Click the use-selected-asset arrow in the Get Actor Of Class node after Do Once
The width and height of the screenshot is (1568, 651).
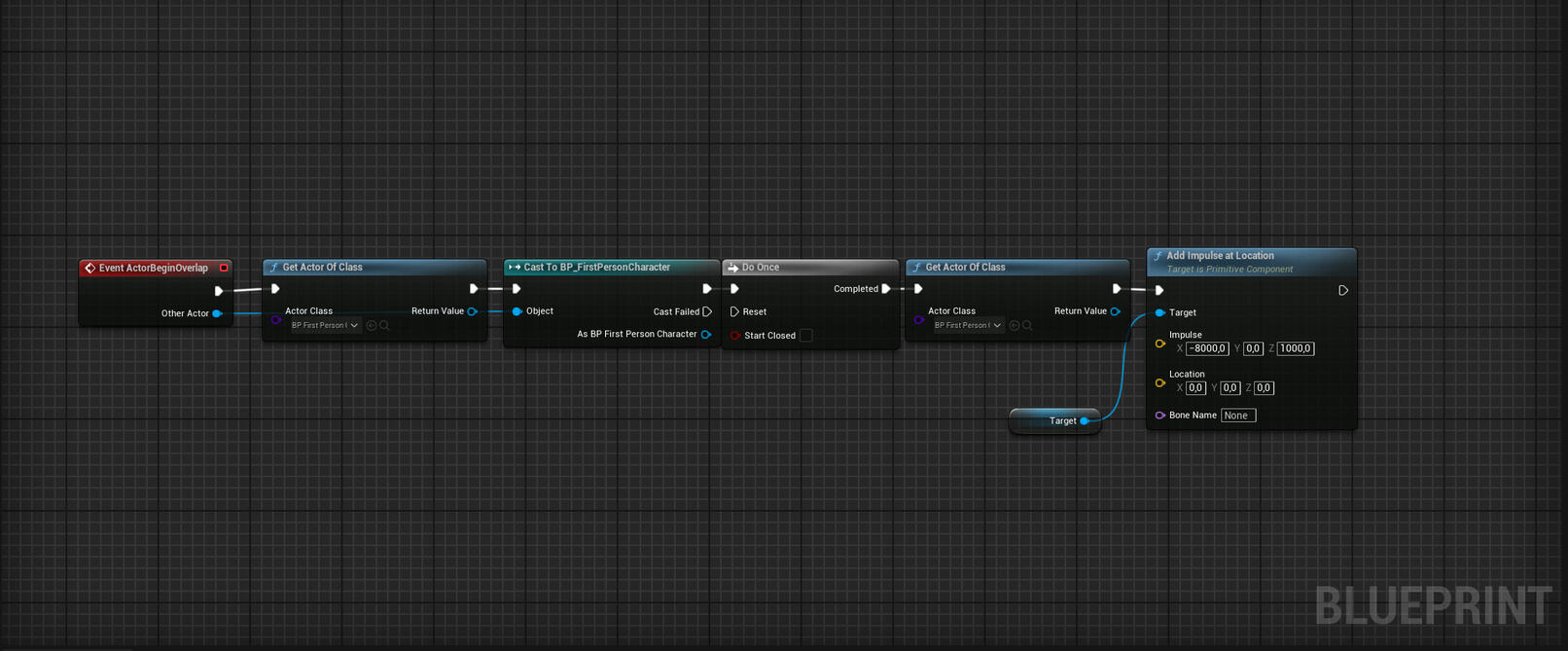tap(1015, 326)
